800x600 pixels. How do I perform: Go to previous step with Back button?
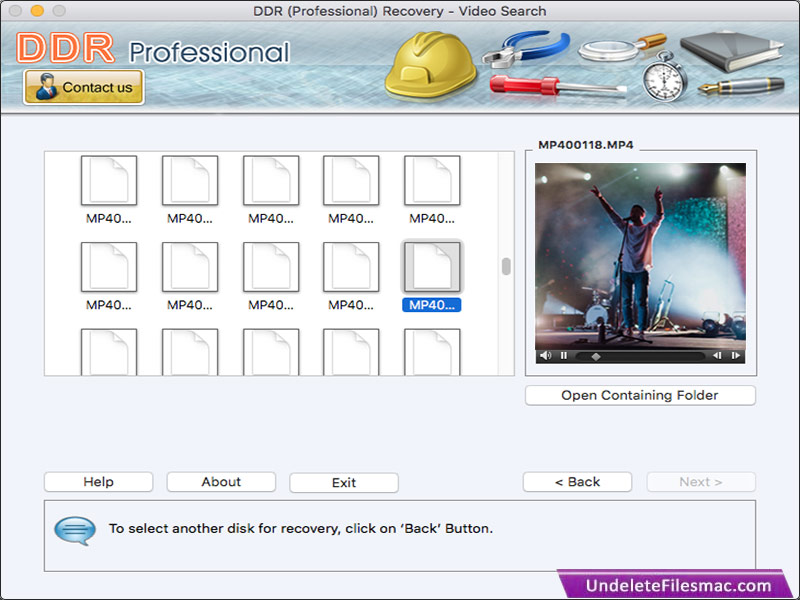(577, 482)
